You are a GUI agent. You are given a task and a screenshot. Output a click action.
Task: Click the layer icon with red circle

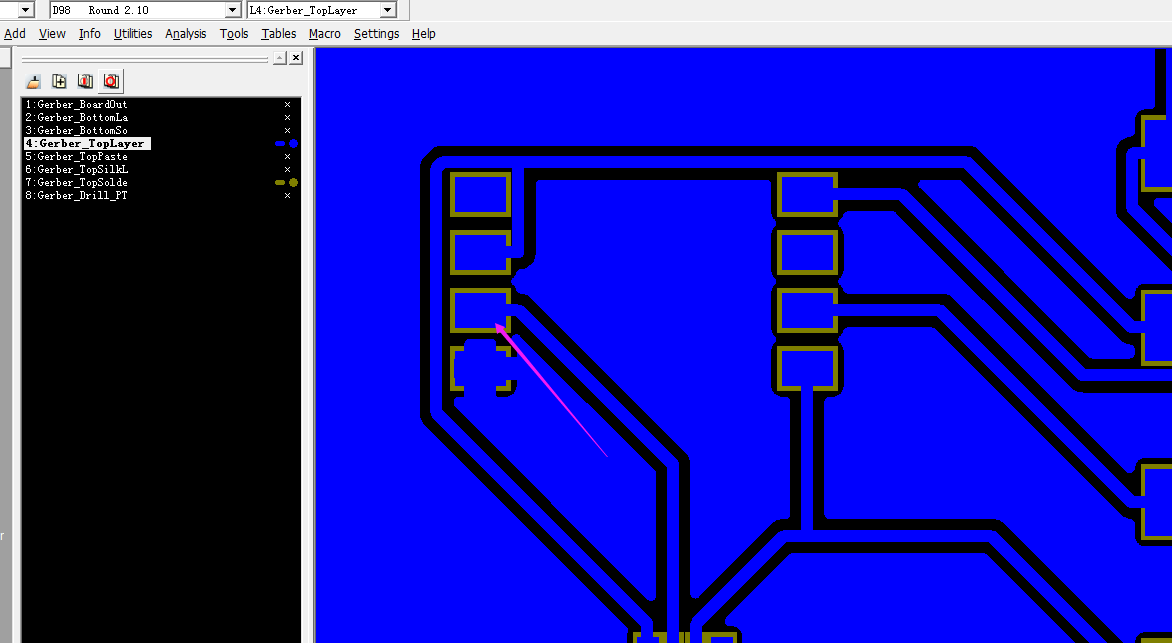111,81
